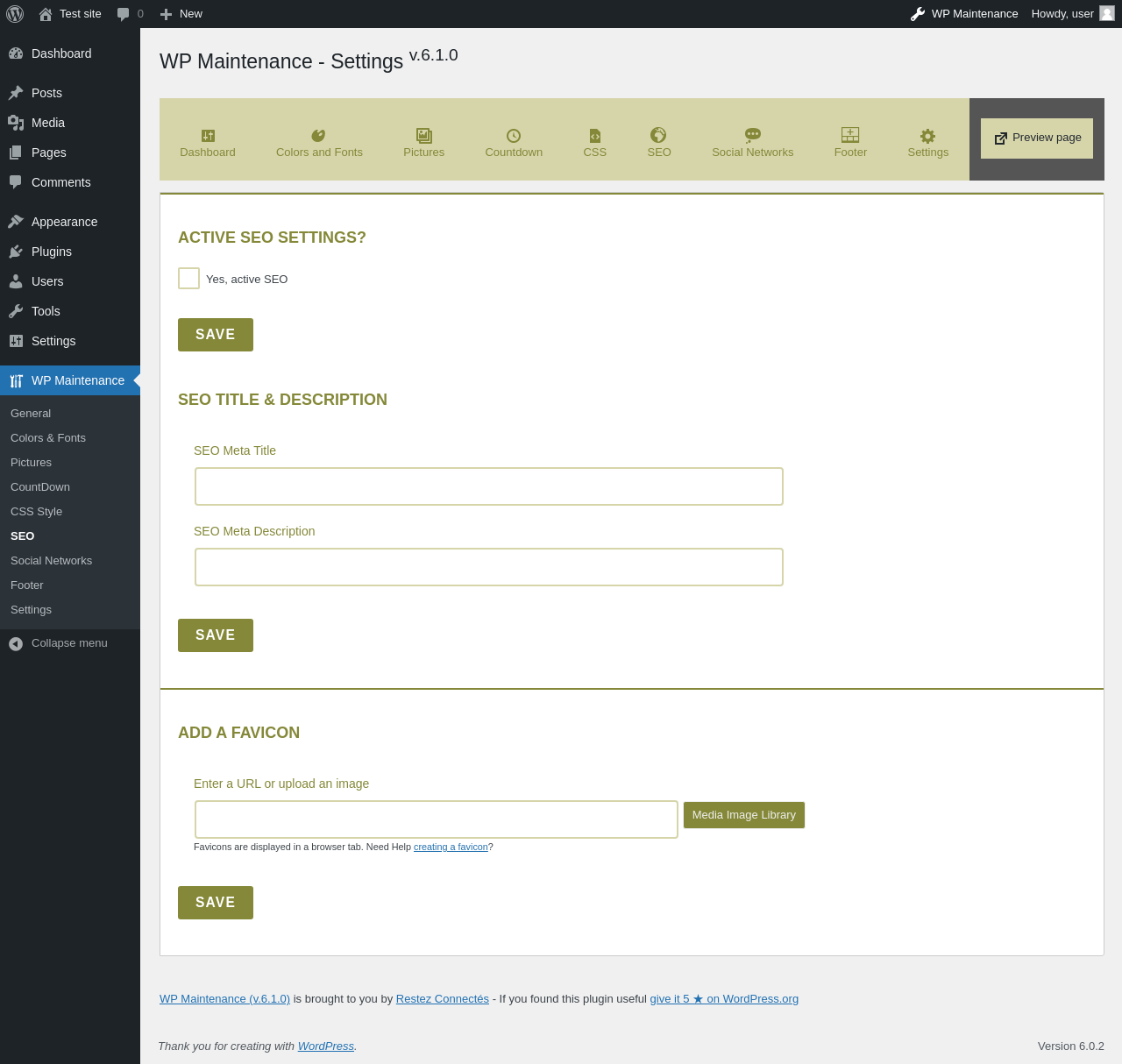Follow the creating a favicon help link
The image size is (1122, 1064).
tap(451, 847)
